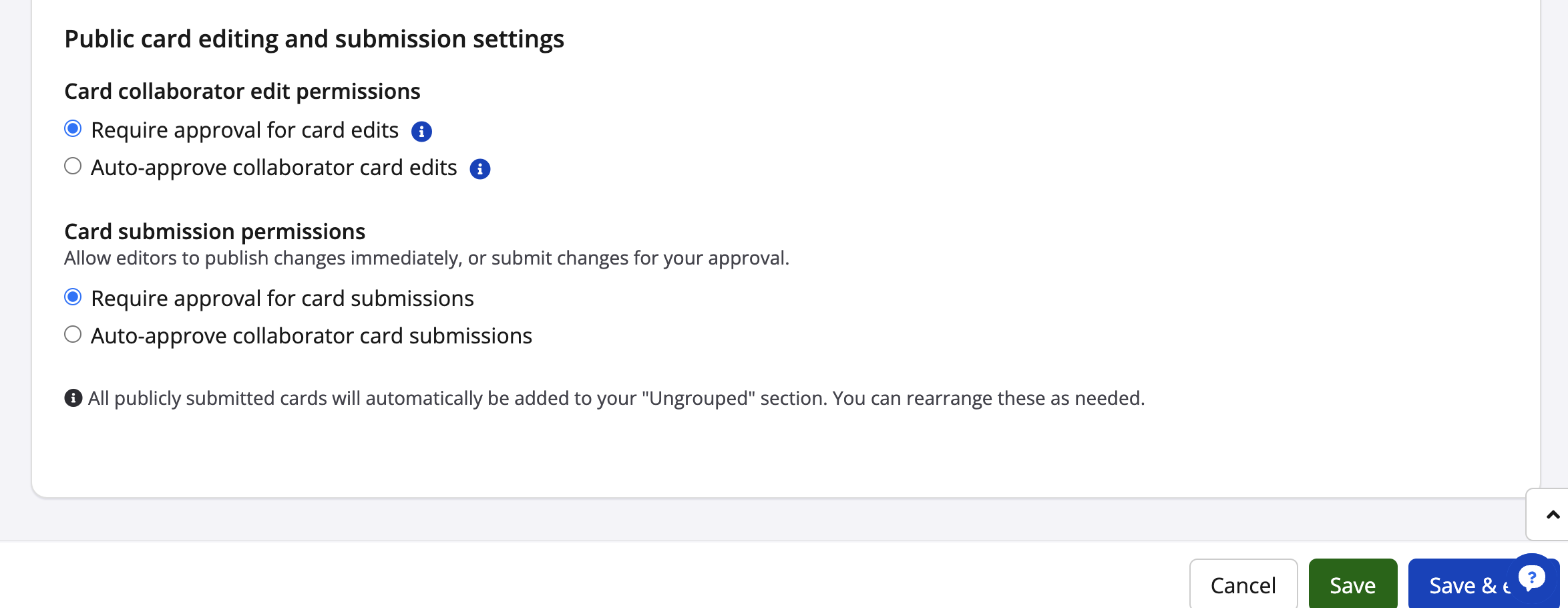Click the "Require approval for card submissions" label text
Viewport: 1568px width, 608px height.
[x=282, y=299]
